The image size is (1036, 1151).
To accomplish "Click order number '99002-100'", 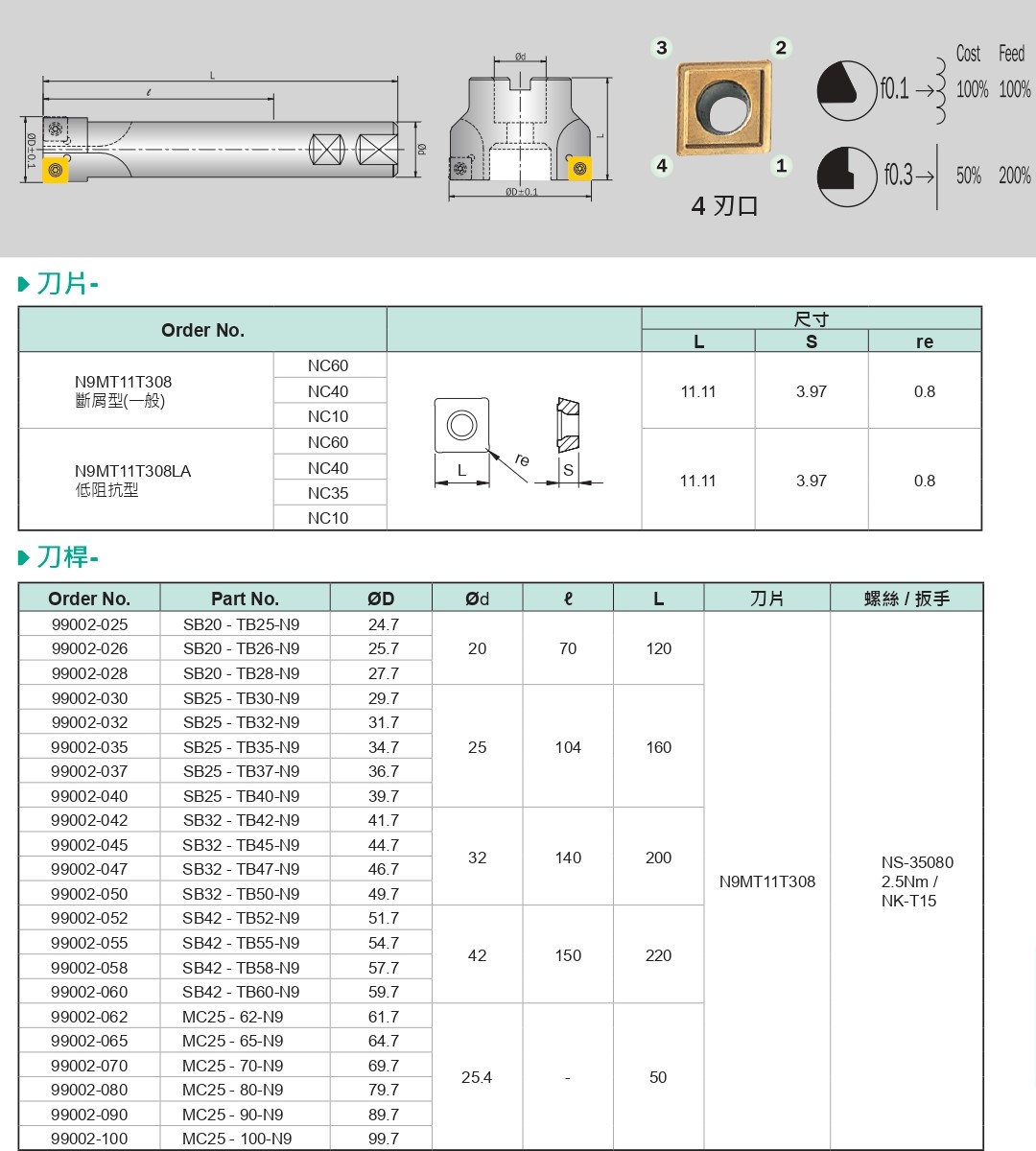I will coord(89,1139).
